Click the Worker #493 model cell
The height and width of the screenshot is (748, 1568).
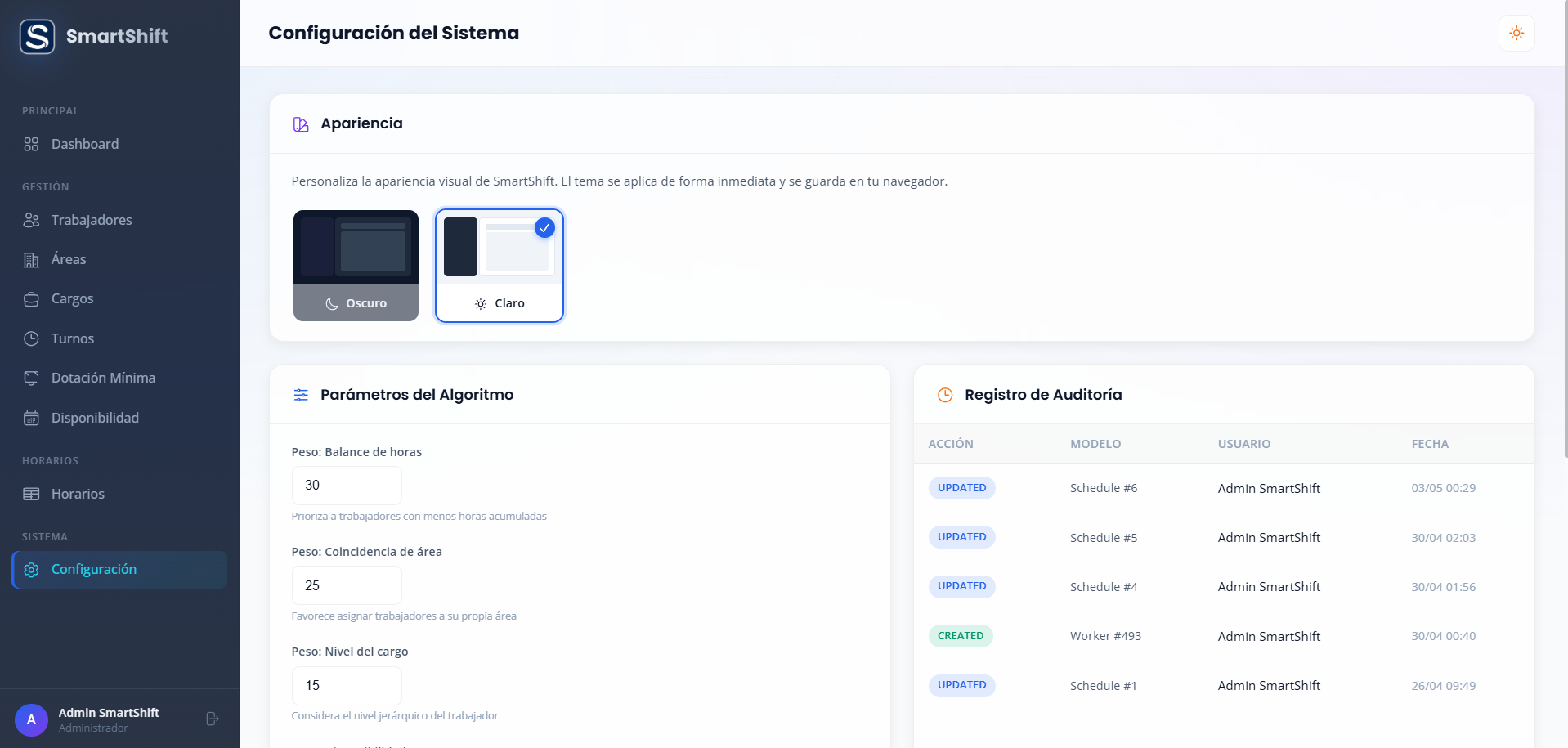1105,636
